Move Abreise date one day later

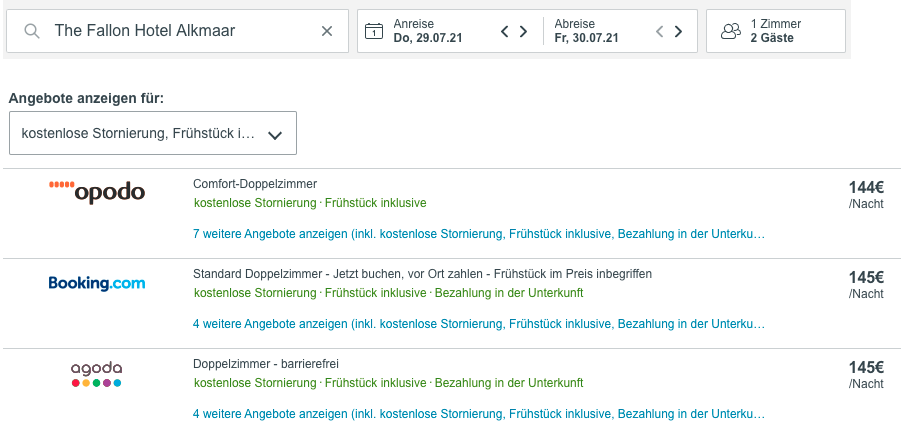pyautogui.click(x=678, y=31)
